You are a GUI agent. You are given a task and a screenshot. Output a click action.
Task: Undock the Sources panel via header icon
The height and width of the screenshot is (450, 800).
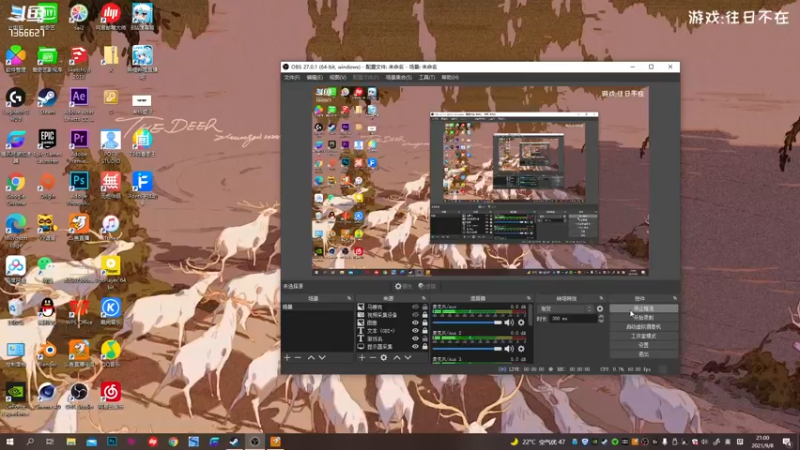[x=423, y=298]
